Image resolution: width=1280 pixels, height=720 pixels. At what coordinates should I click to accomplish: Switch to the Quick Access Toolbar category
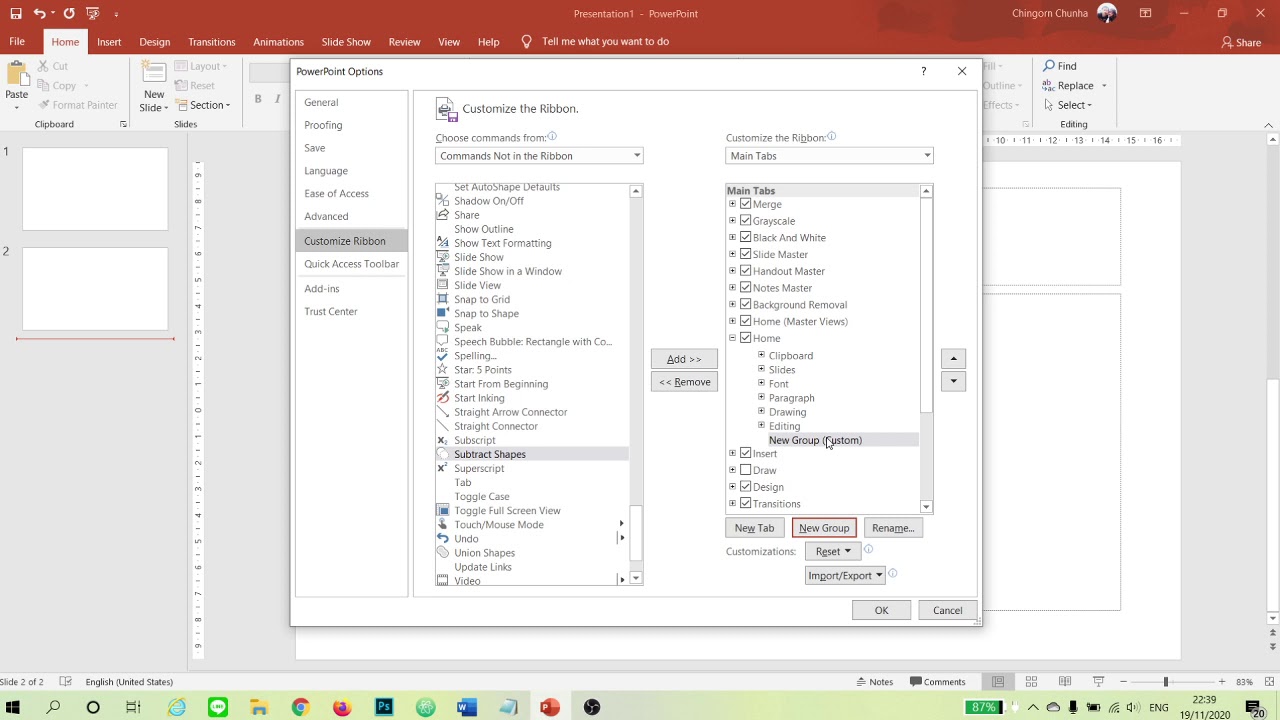(x=352, y=264)
